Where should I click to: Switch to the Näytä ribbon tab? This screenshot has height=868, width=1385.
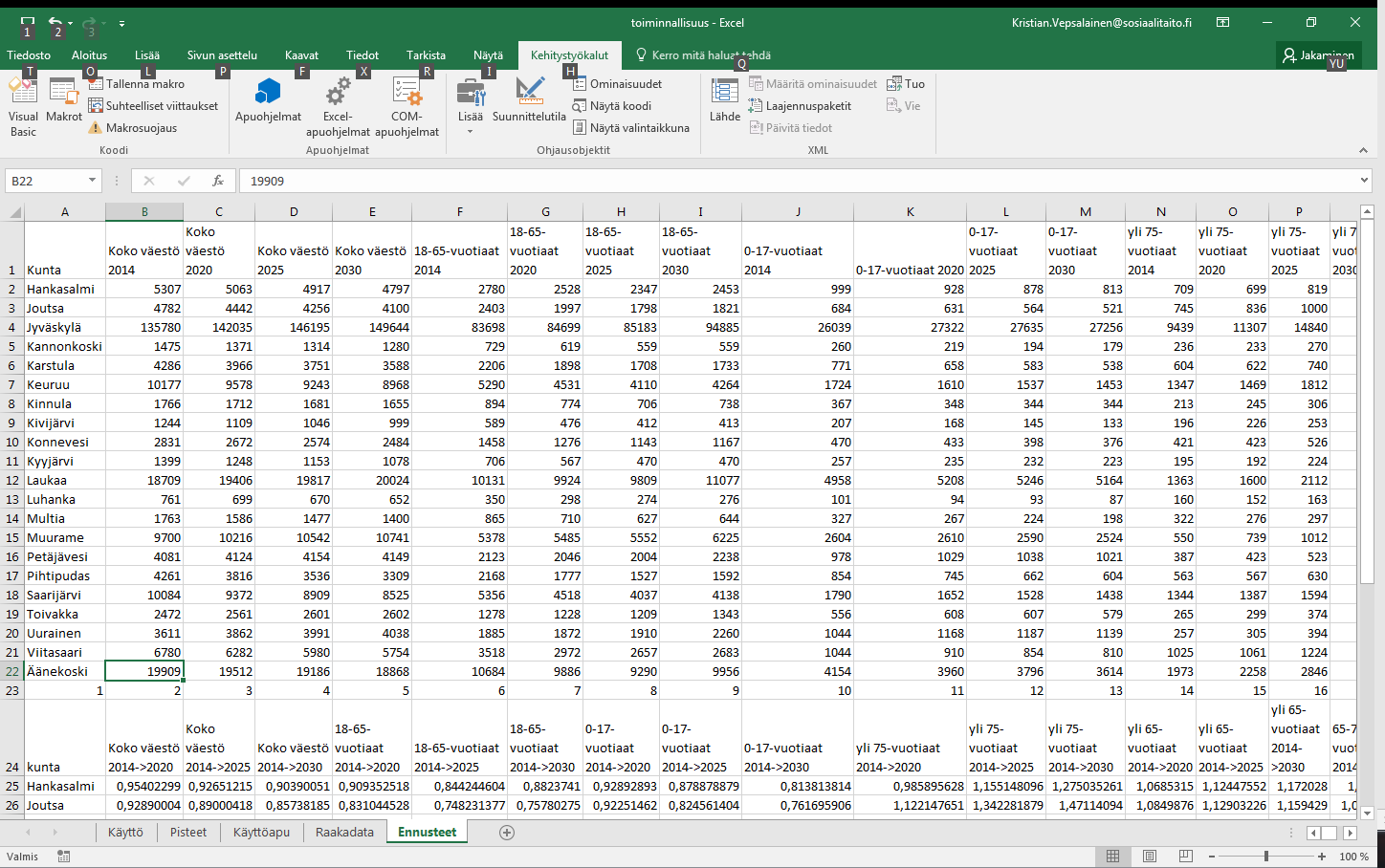click(x=488, y=55)
